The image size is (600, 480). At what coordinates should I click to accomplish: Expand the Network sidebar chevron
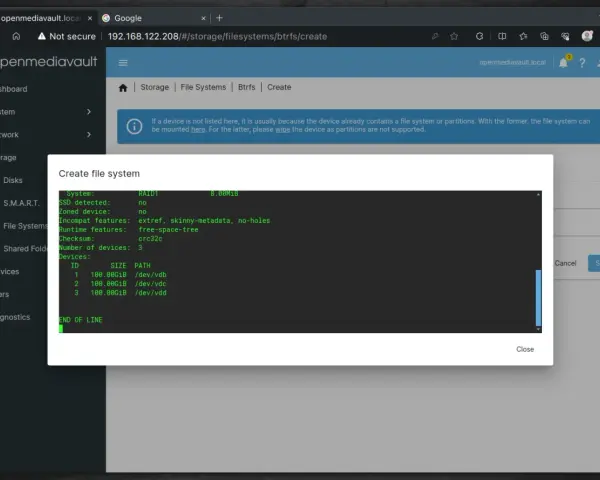point(89,135)
